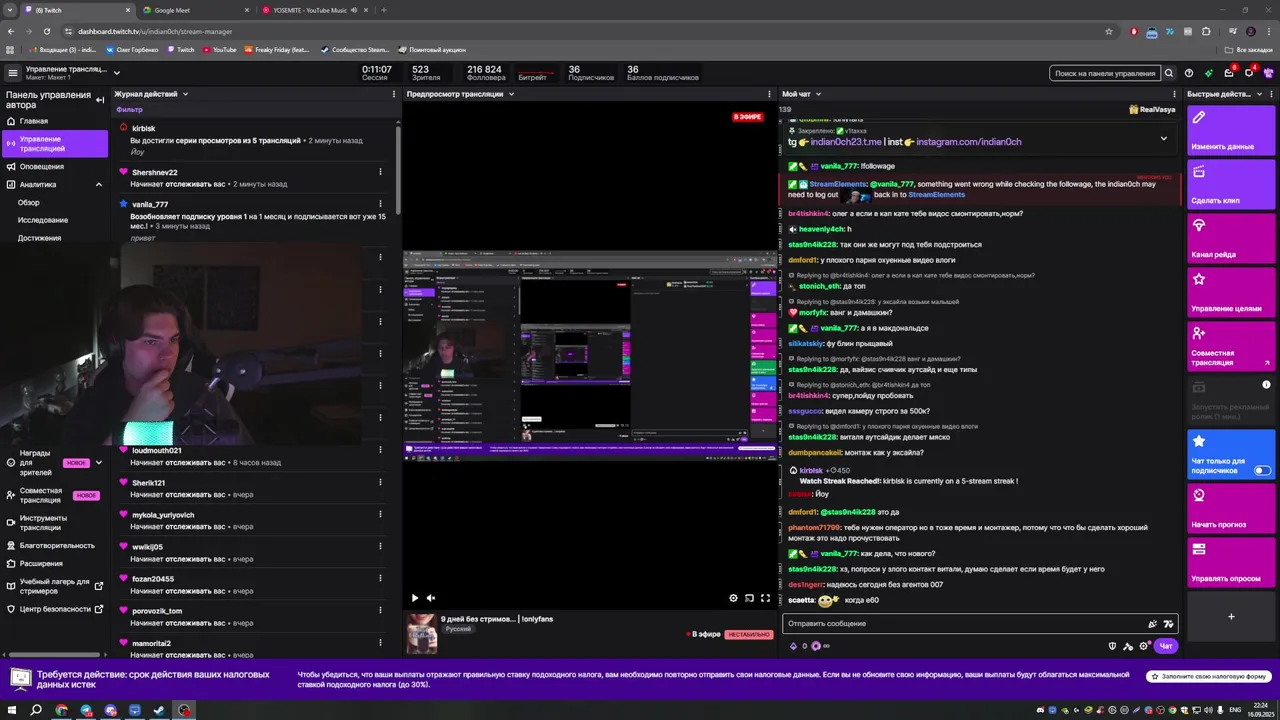Screen dimensions: 1280x720
Task: Click the Изменить данные quick action
Action: (x=1231, y=129)
